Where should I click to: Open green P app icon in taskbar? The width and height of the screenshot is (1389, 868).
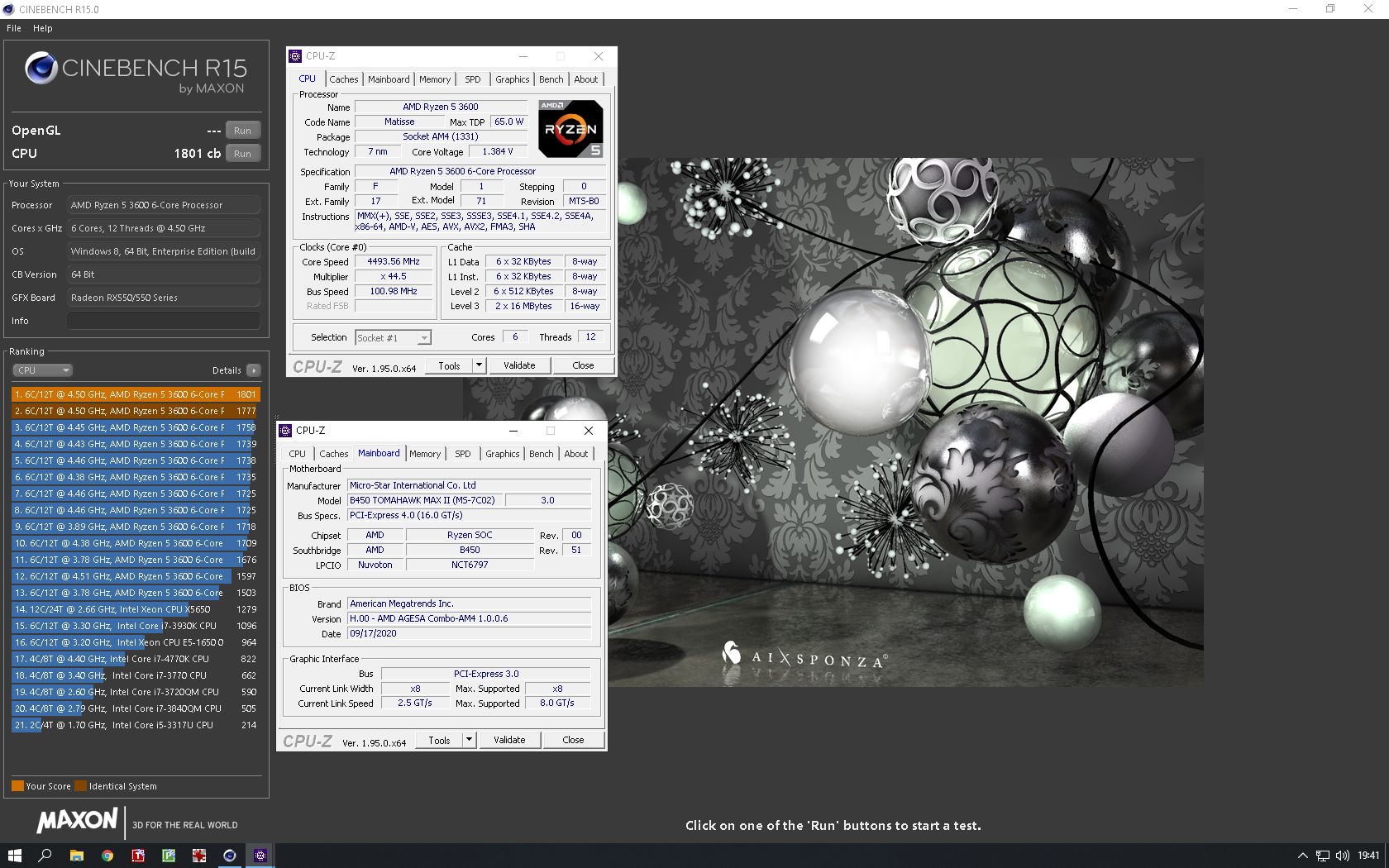pos(169,856)
